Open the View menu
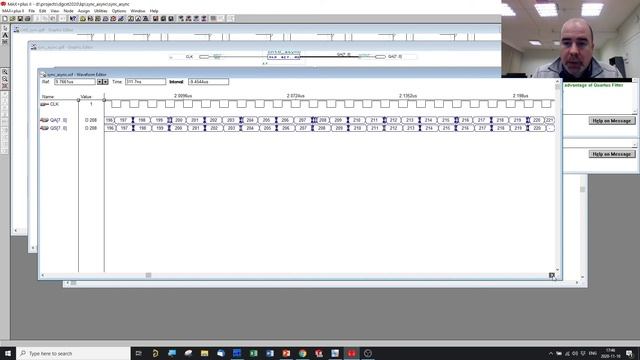This screenshot has height=360, width=640. pyautogui.click(x=54, y=11)
